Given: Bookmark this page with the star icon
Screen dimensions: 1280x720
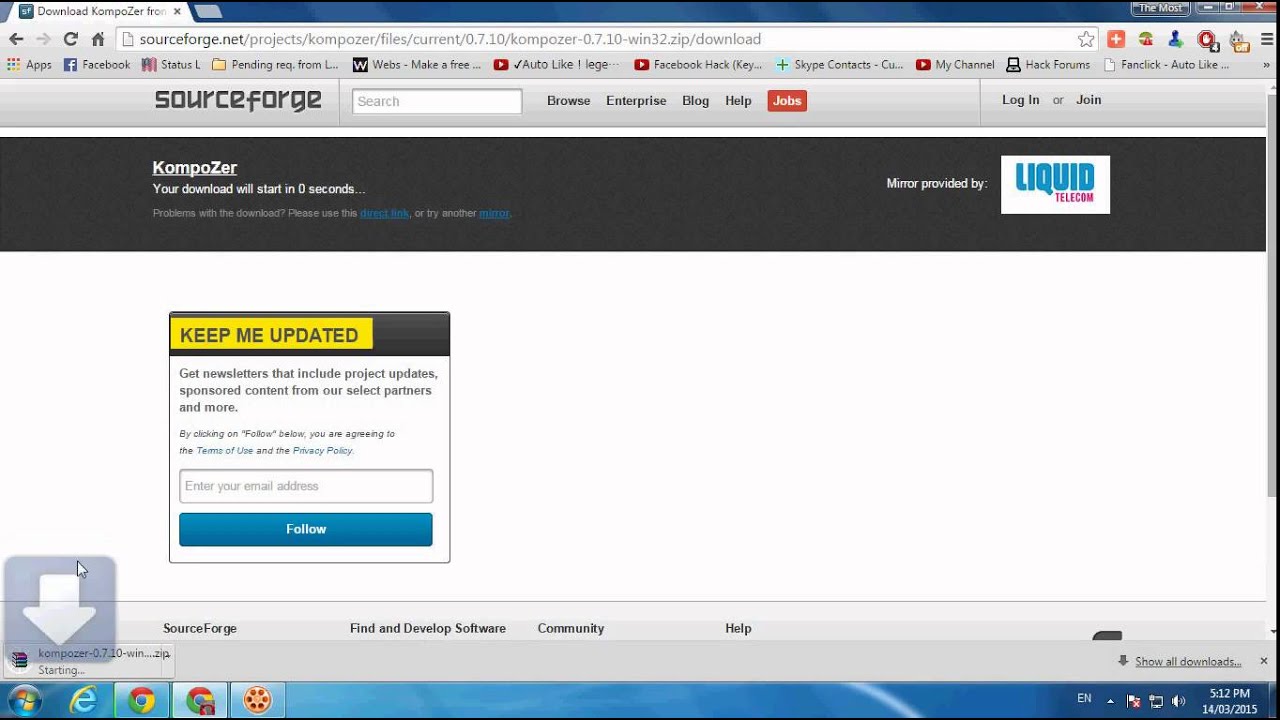Looking at the screenshot, I should pos(1086,39).
